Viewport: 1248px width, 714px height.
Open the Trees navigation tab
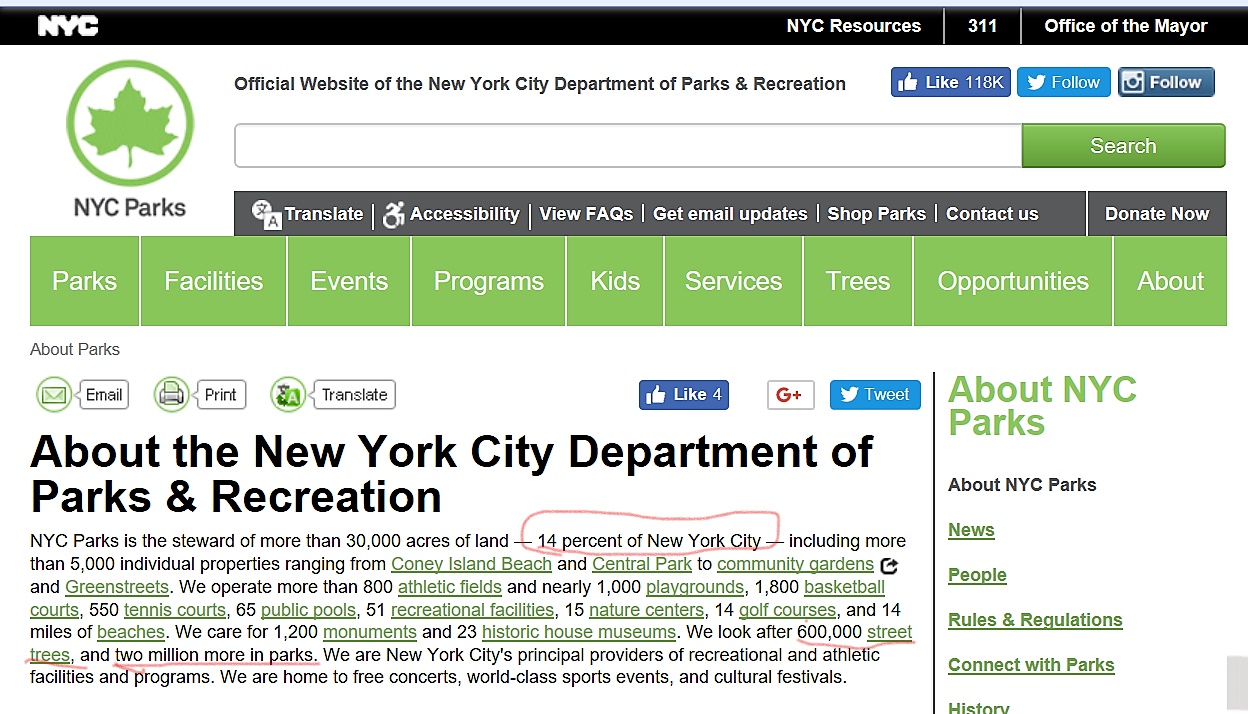pos(858,281)
